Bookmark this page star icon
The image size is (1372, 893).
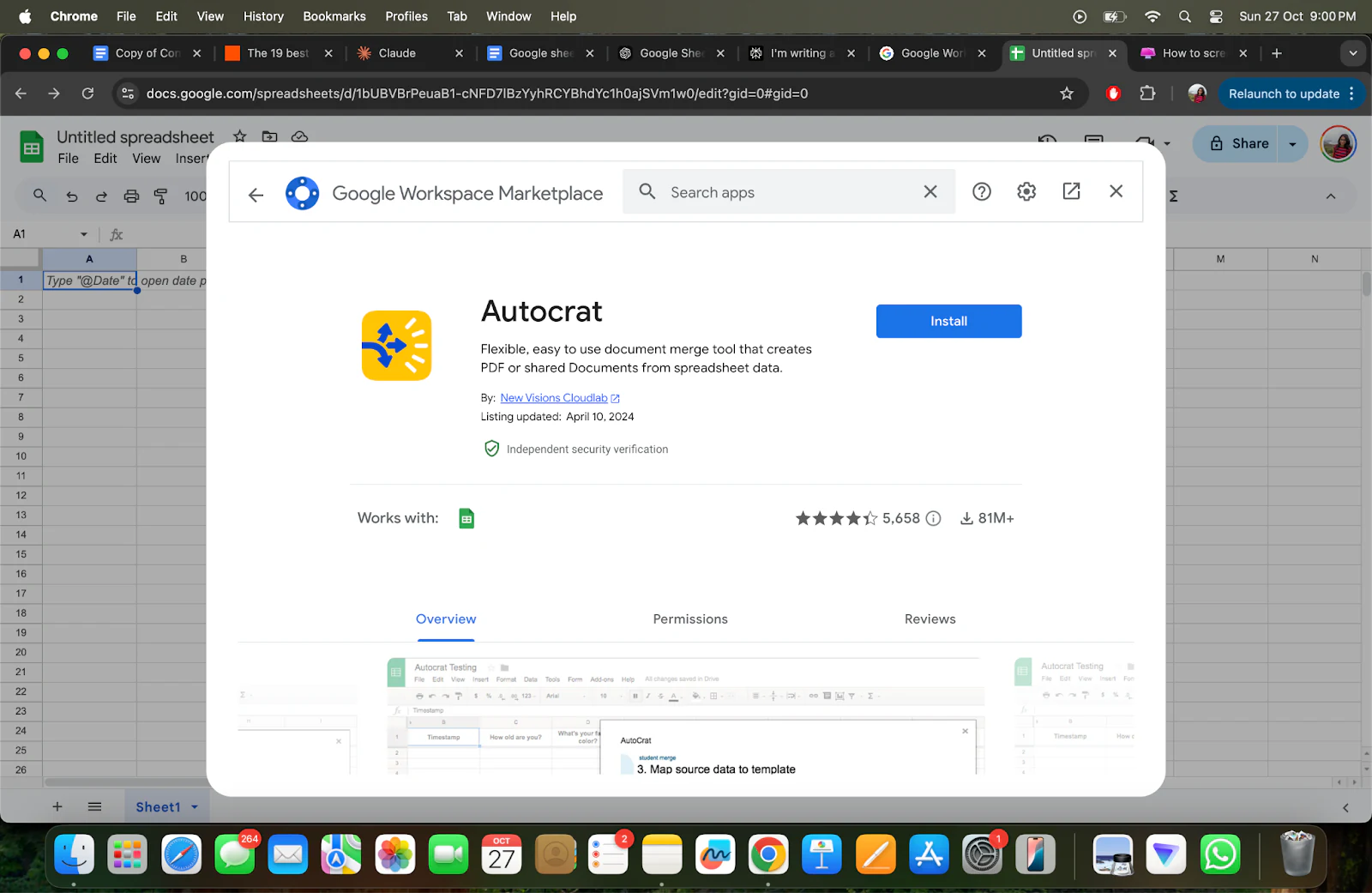pos(1067,94)
